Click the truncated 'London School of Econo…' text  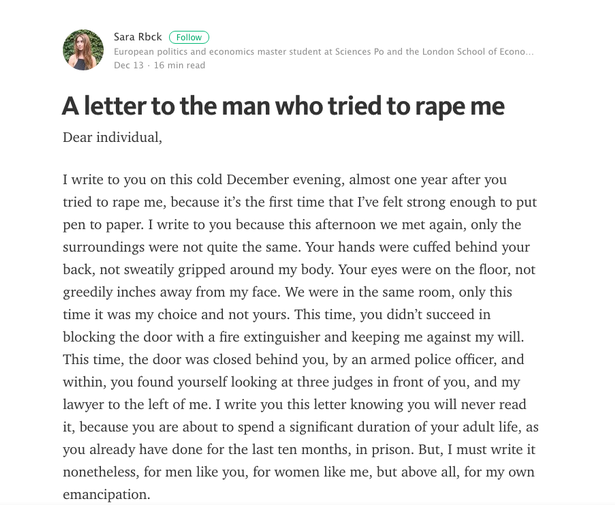[478, 51]
